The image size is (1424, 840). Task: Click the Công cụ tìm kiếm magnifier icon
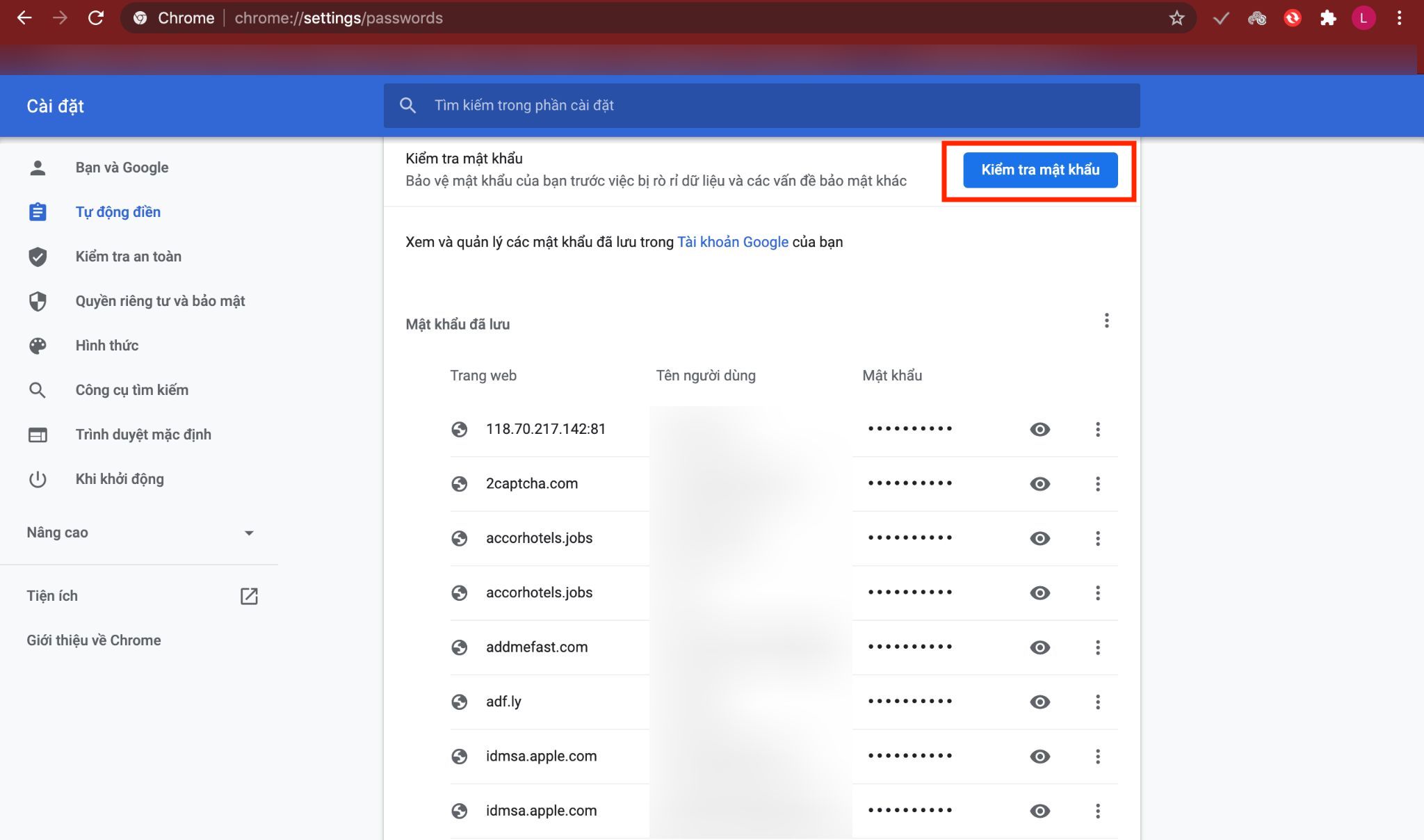click(x=38, y=389)
